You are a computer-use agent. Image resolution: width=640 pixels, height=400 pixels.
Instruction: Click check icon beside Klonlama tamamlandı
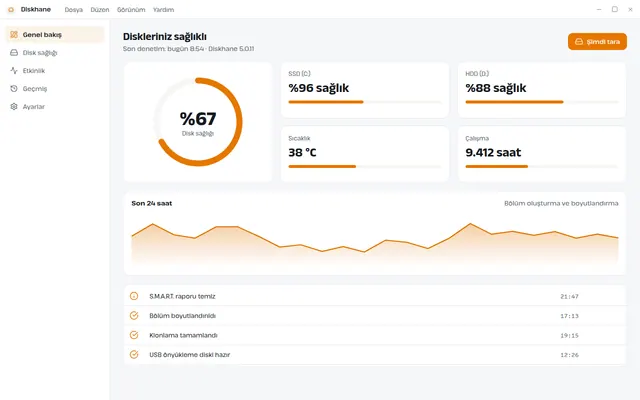click(x=134, y=335)
